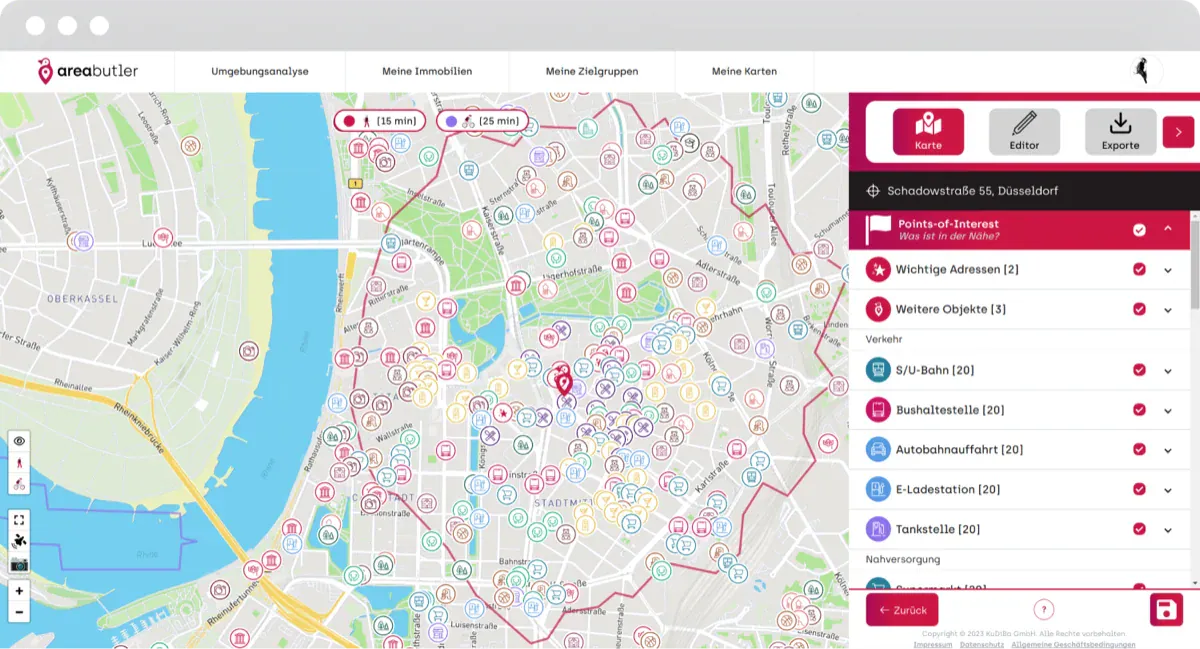
Task: Toggle map visibility eye icon
Action: pos(19,441)
